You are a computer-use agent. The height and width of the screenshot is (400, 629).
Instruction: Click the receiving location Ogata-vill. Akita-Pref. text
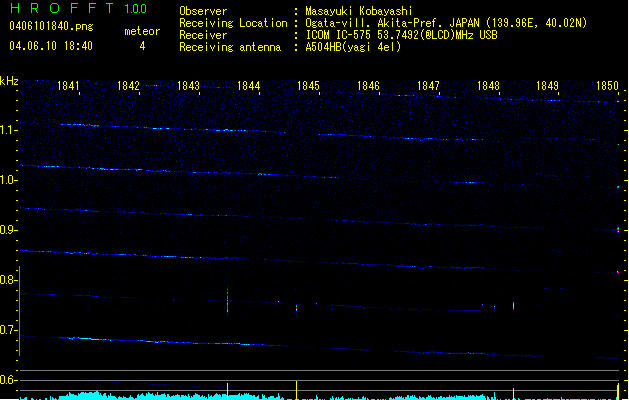point(446,23)
